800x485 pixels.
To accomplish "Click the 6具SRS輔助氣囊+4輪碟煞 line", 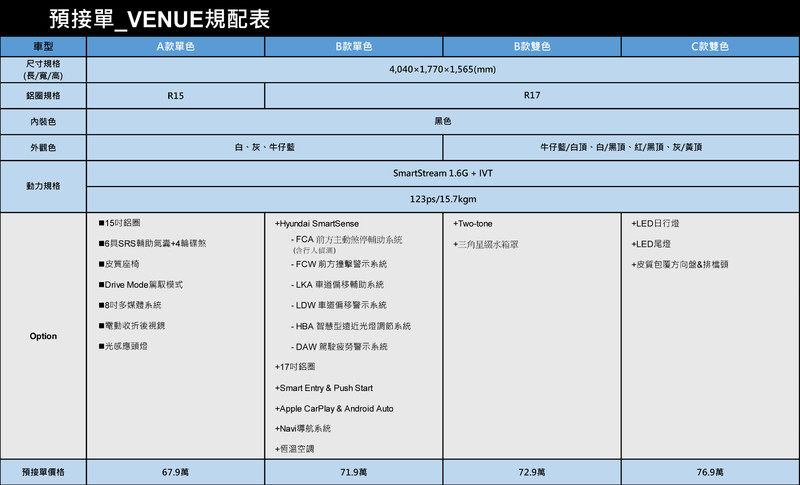I will [x=153, y=244].
